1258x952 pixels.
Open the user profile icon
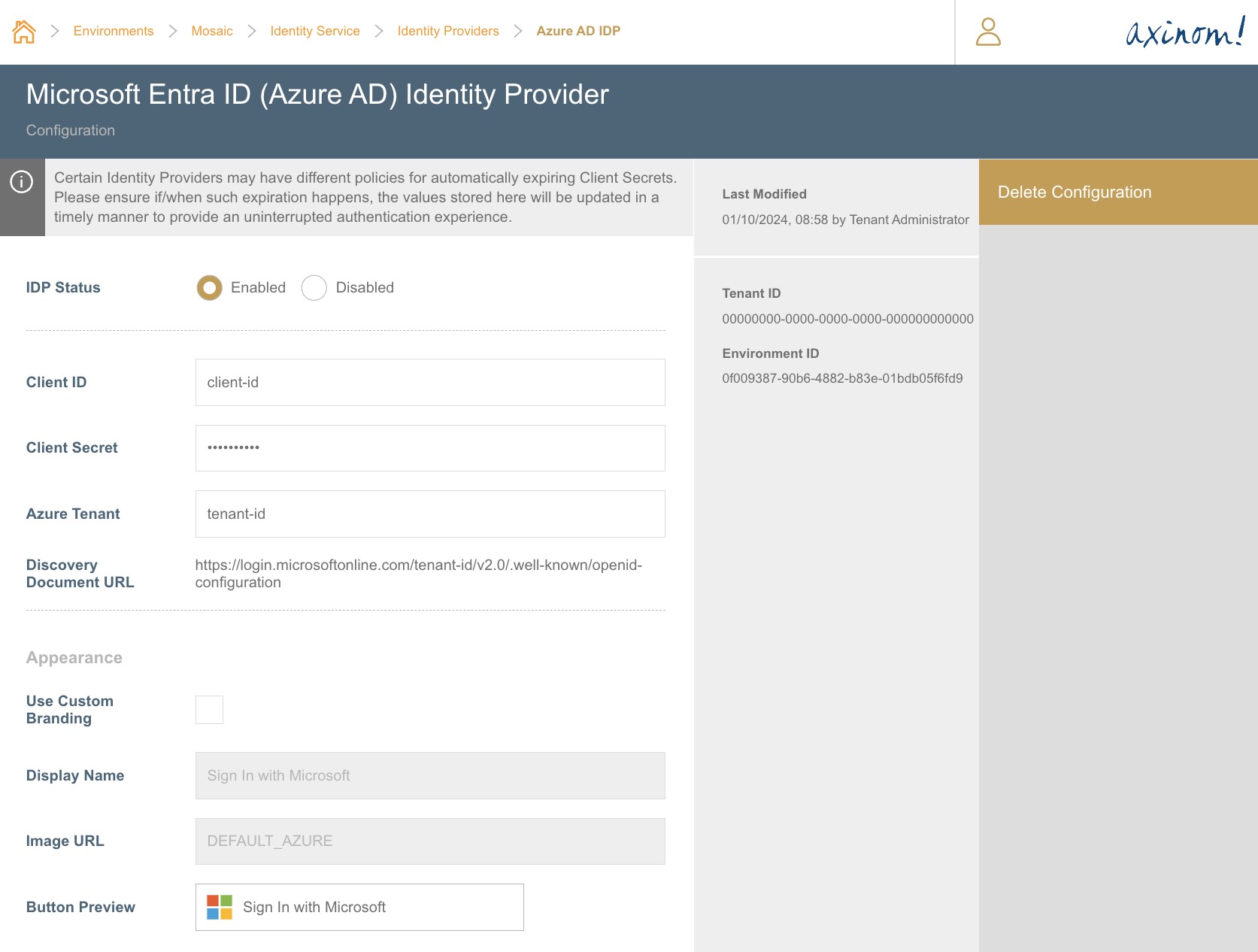(989, 33)
